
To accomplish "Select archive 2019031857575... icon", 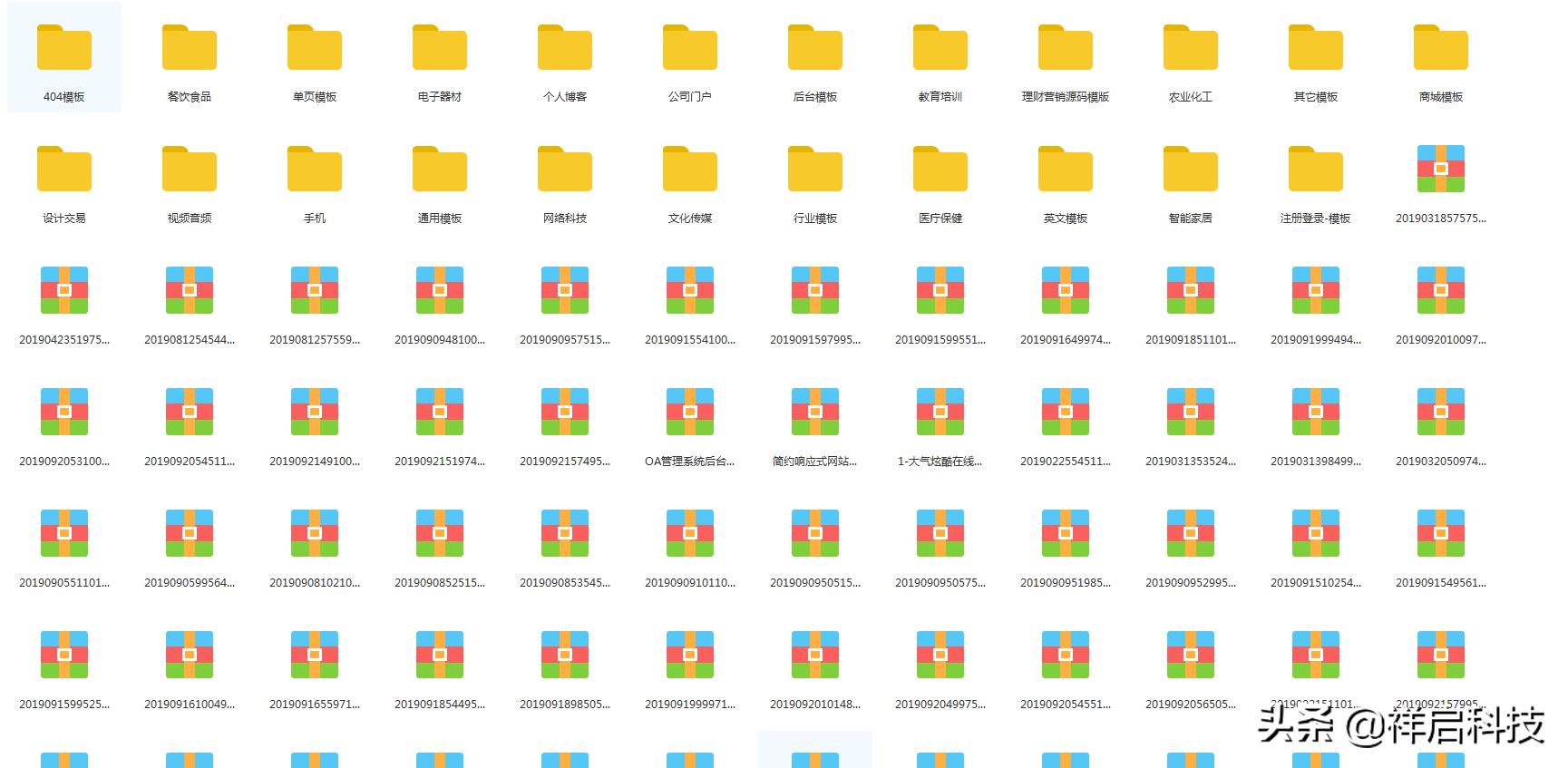I will pos(1441,169).
